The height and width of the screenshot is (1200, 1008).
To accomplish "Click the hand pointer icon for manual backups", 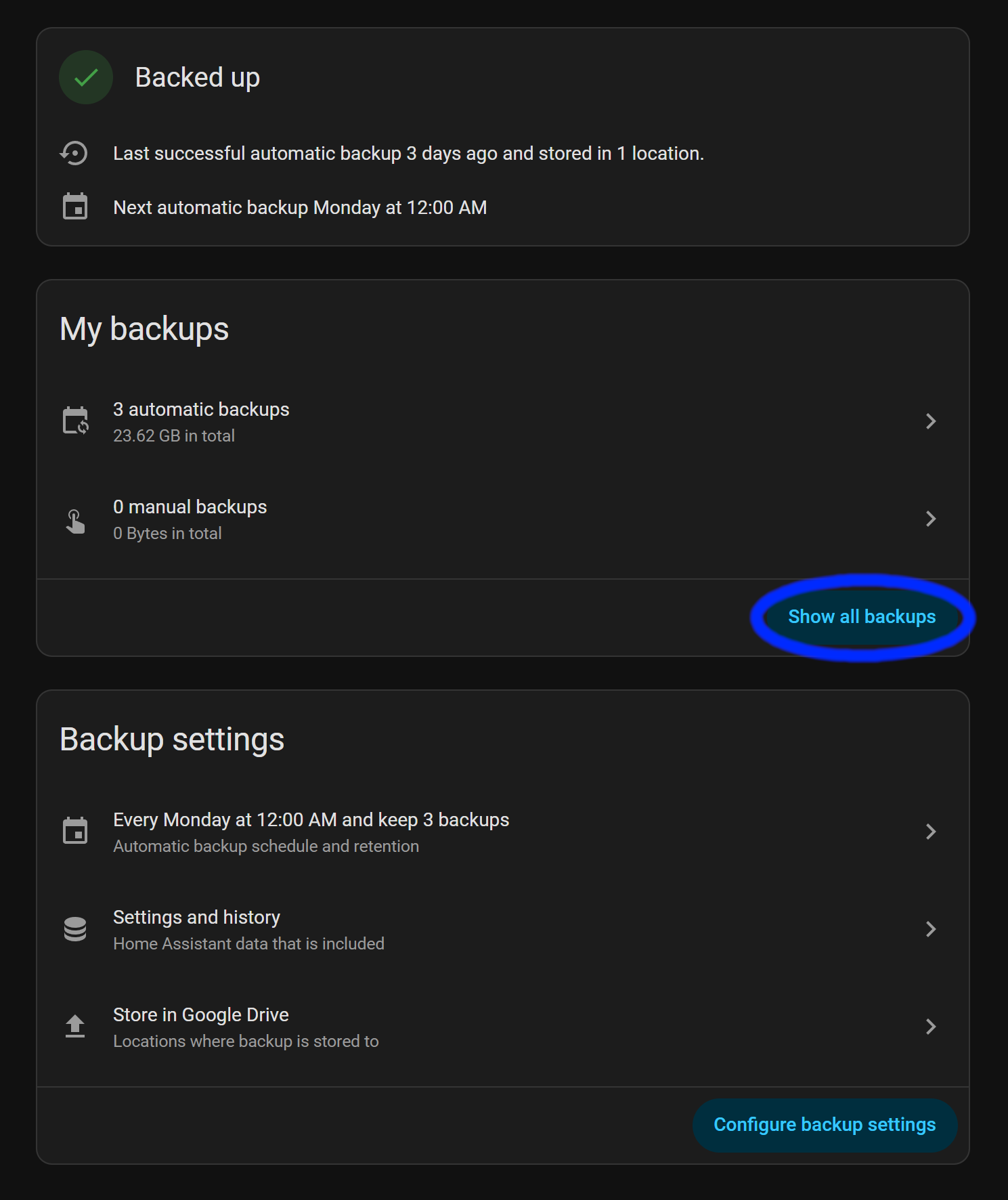I will [x=76, y=521].
